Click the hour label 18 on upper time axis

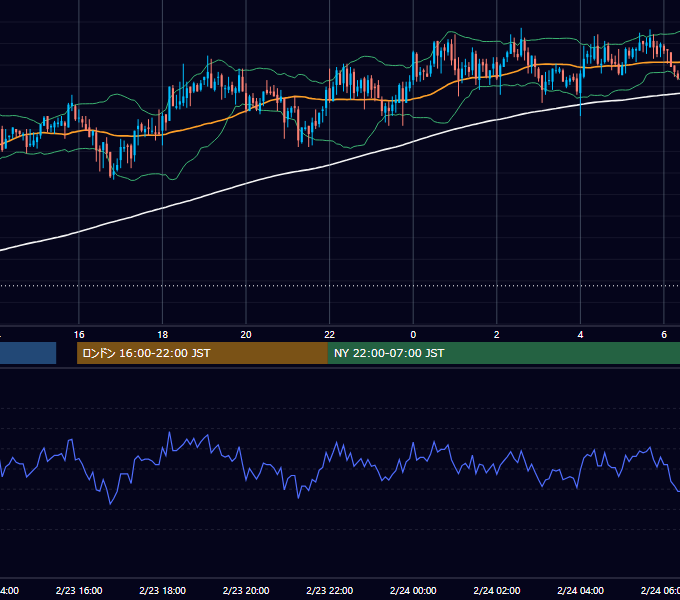163,335
